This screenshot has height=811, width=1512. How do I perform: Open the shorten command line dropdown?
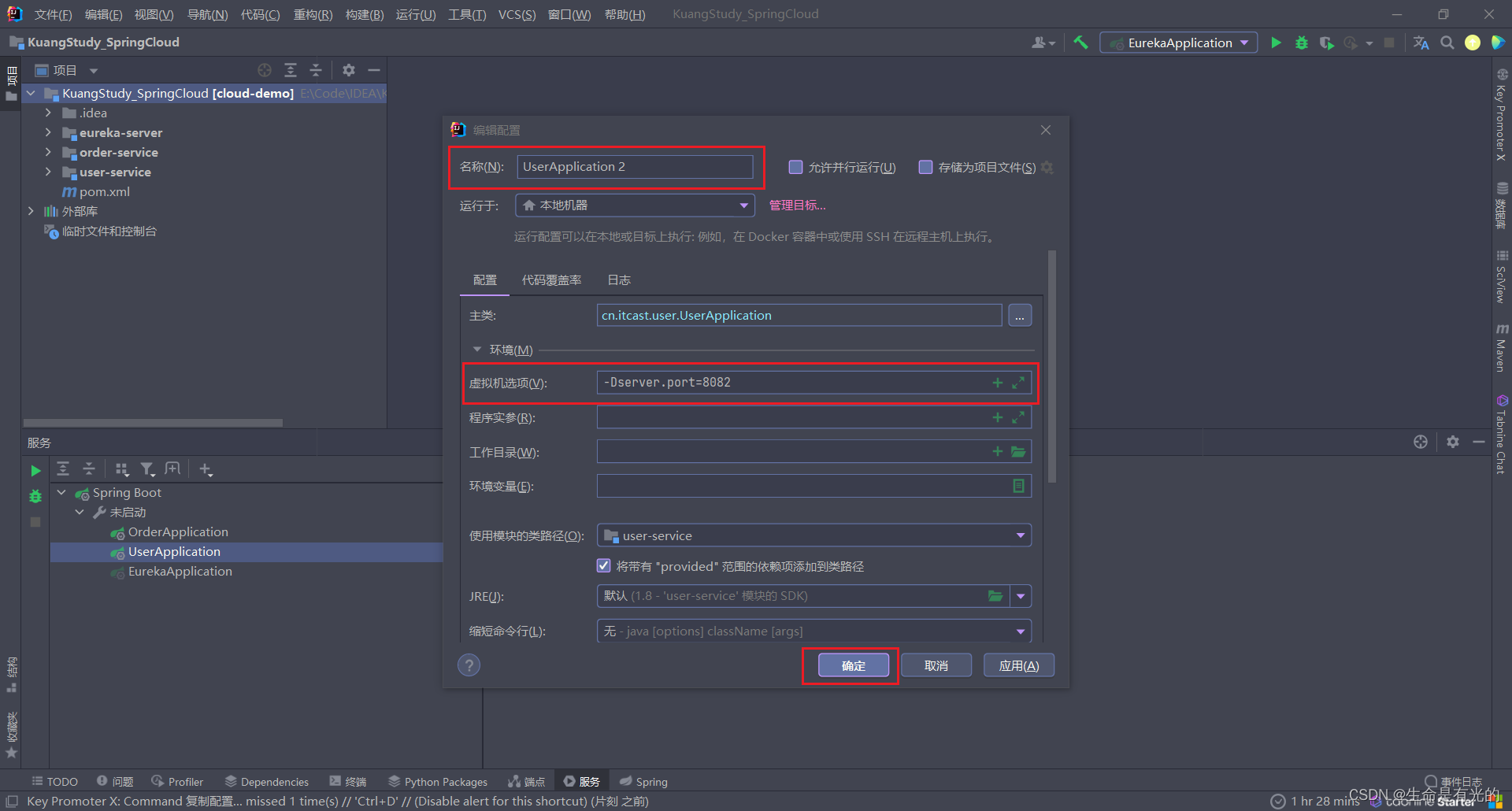814,631
